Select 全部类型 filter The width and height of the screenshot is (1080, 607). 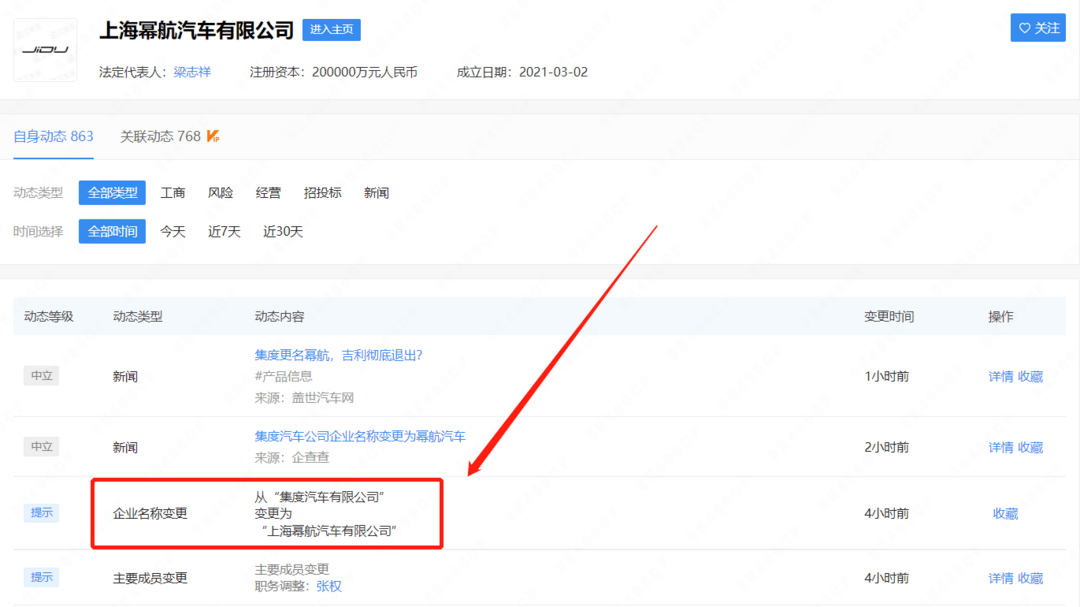click(x=112, y=193)
